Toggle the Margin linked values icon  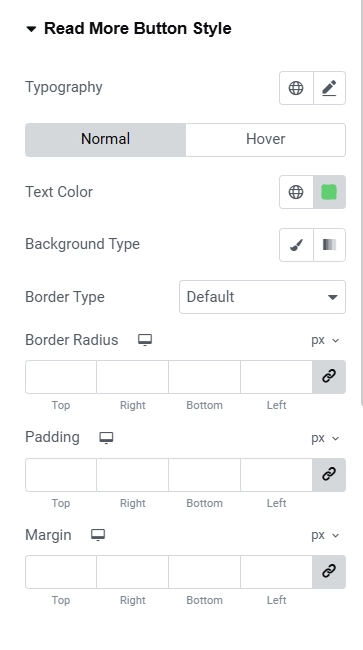pos(329,572)
